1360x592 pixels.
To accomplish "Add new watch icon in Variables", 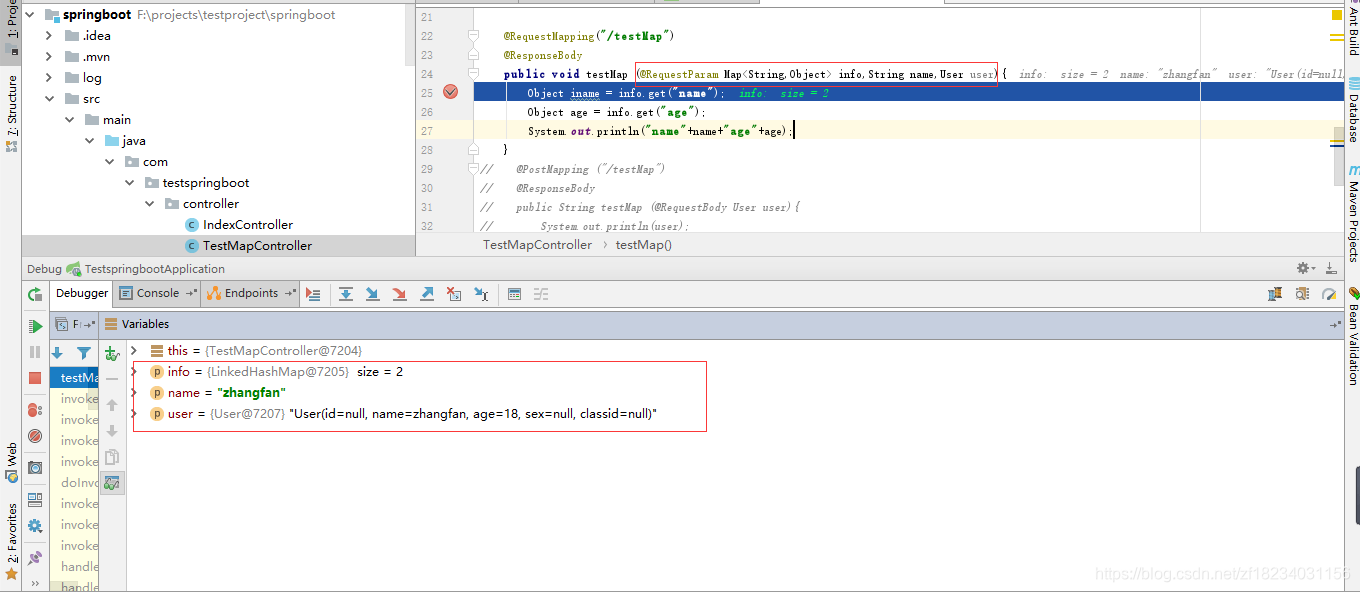I will [112, 353].
